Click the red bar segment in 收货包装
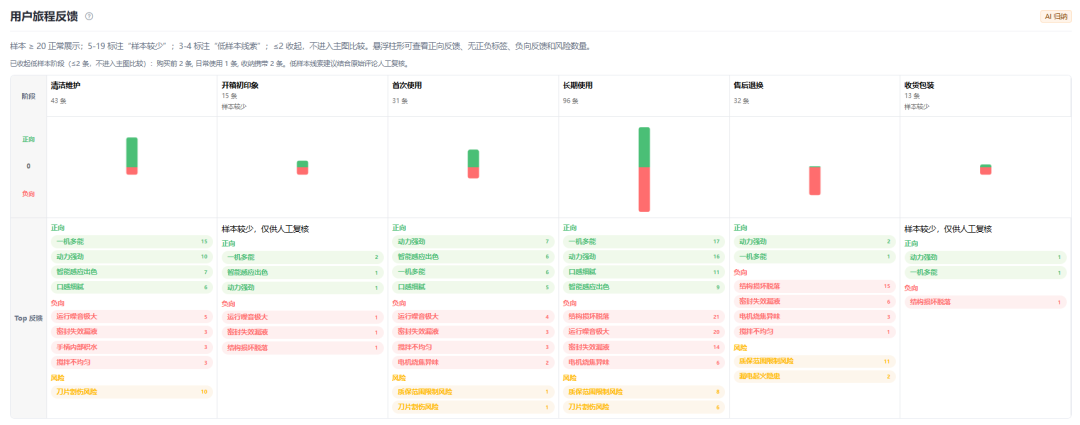 (x=986, y=171)
